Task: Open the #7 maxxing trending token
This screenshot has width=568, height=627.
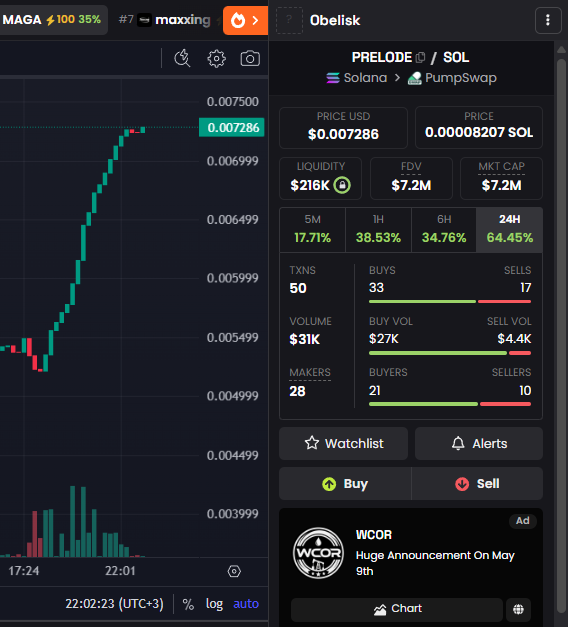Action: 165,20
